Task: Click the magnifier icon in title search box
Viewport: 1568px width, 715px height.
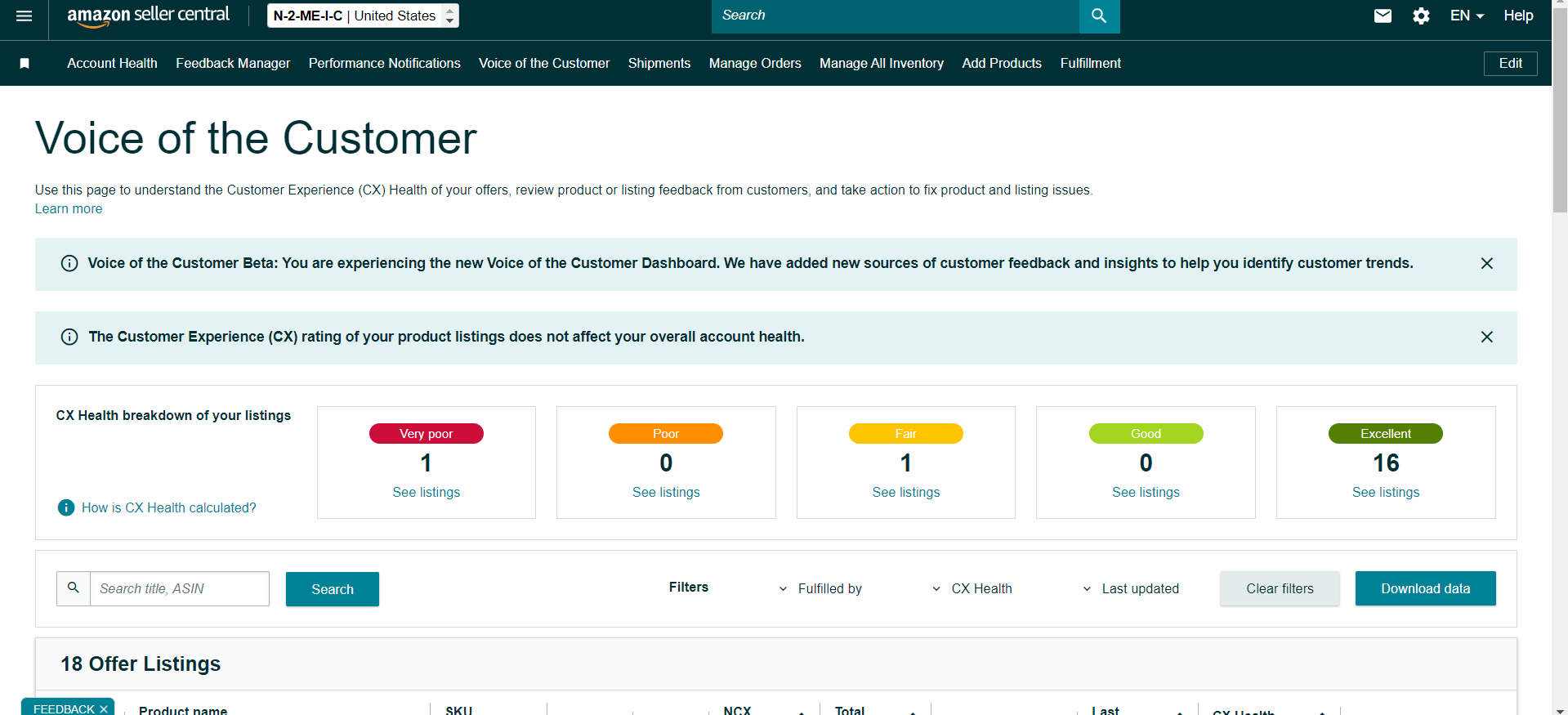Action: pos(74,588)
